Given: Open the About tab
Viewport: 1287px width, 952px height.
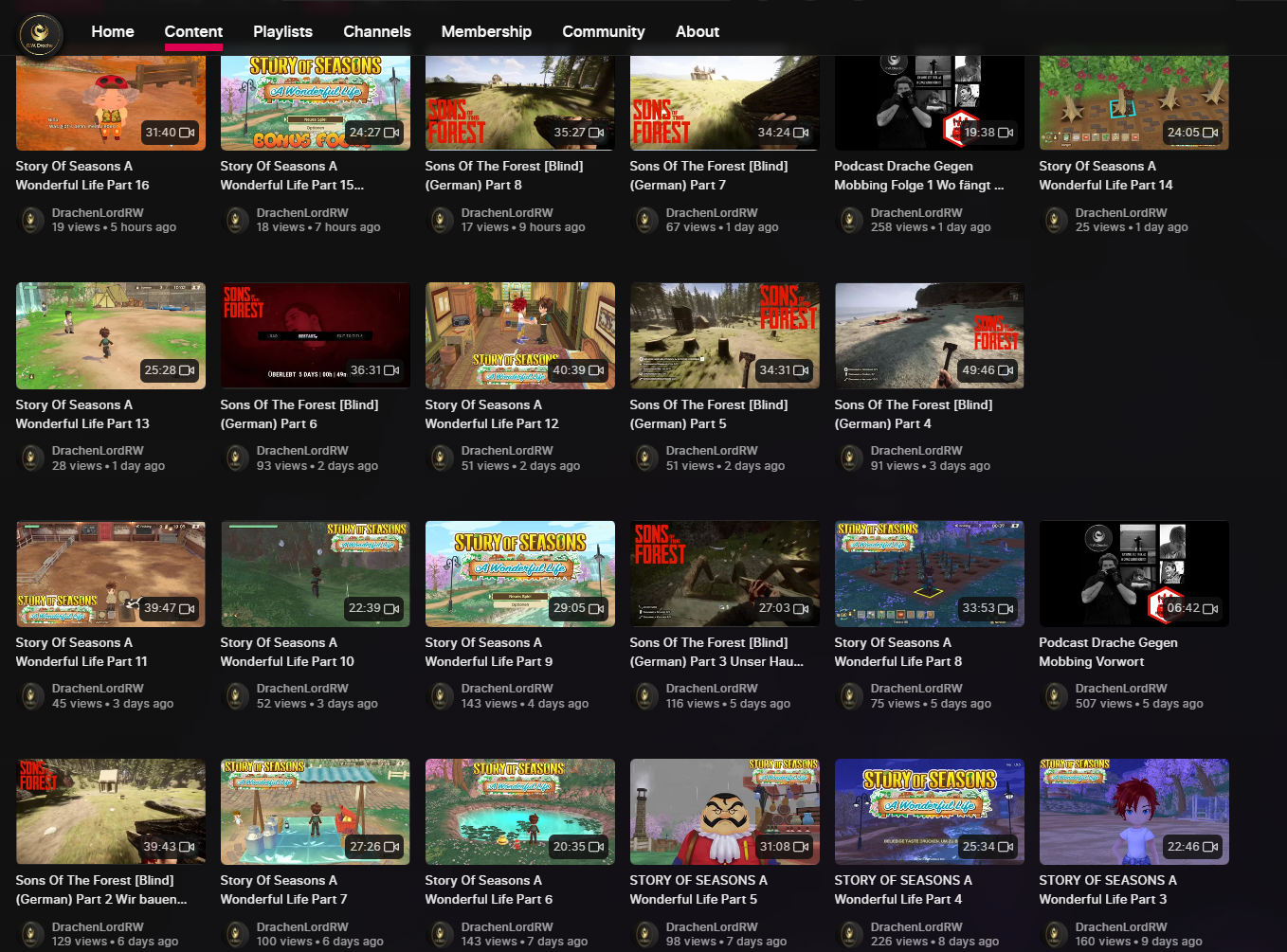Looking at the screenshot, I should click(698, 31).
